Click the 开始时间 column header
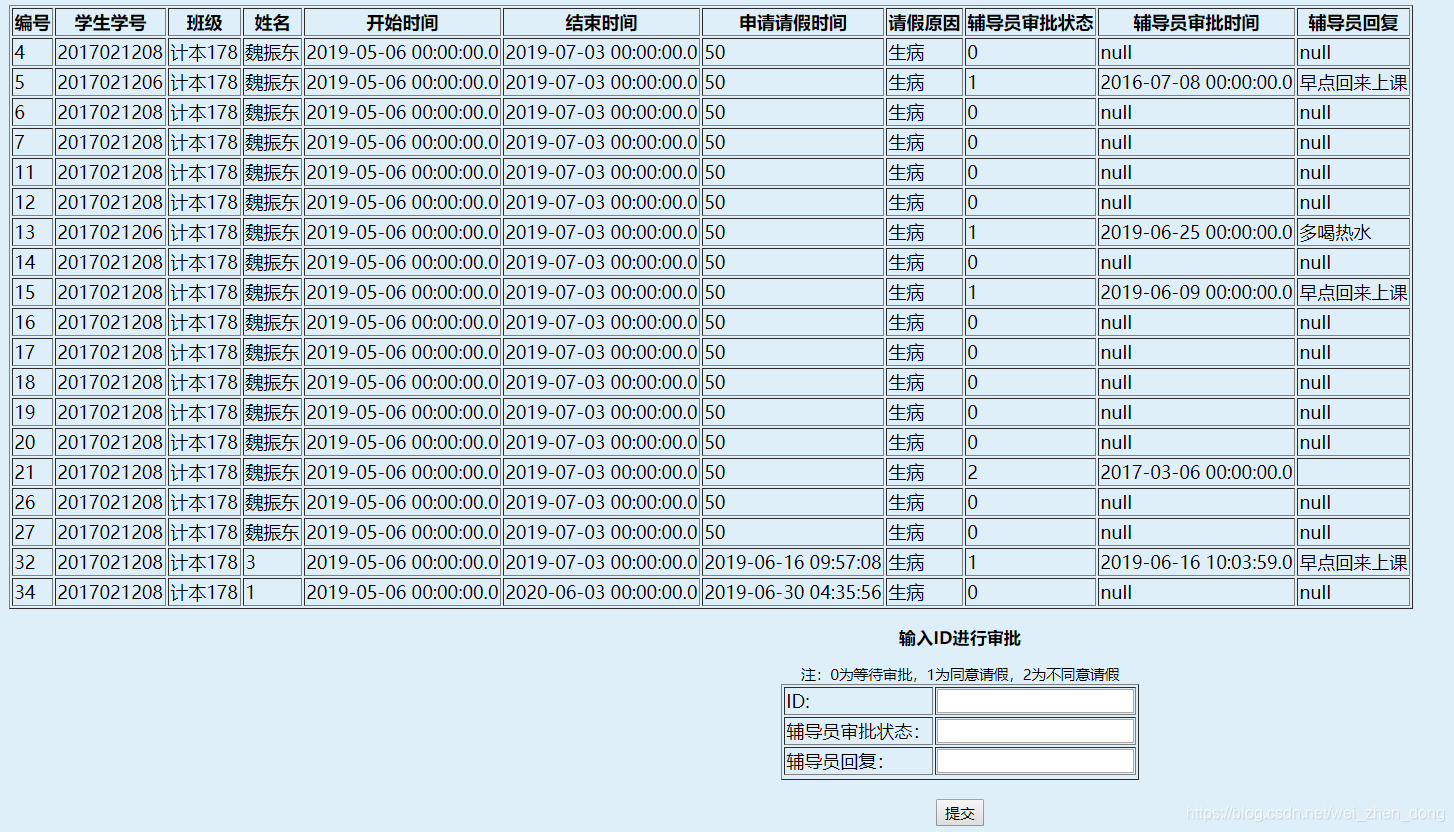1454x832 pixels. (x=402, y=22)
